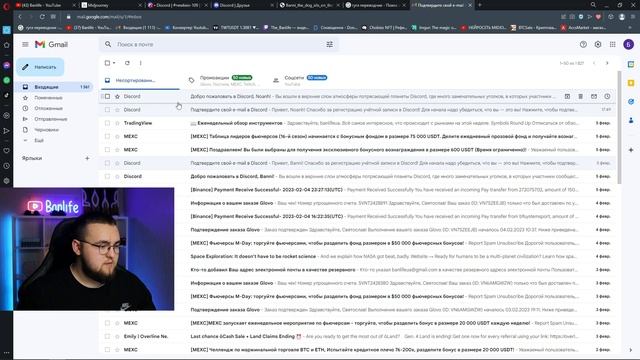Open select-all dropdown arrow
Screen dimensions: 640x360
(x=114, y=63)
